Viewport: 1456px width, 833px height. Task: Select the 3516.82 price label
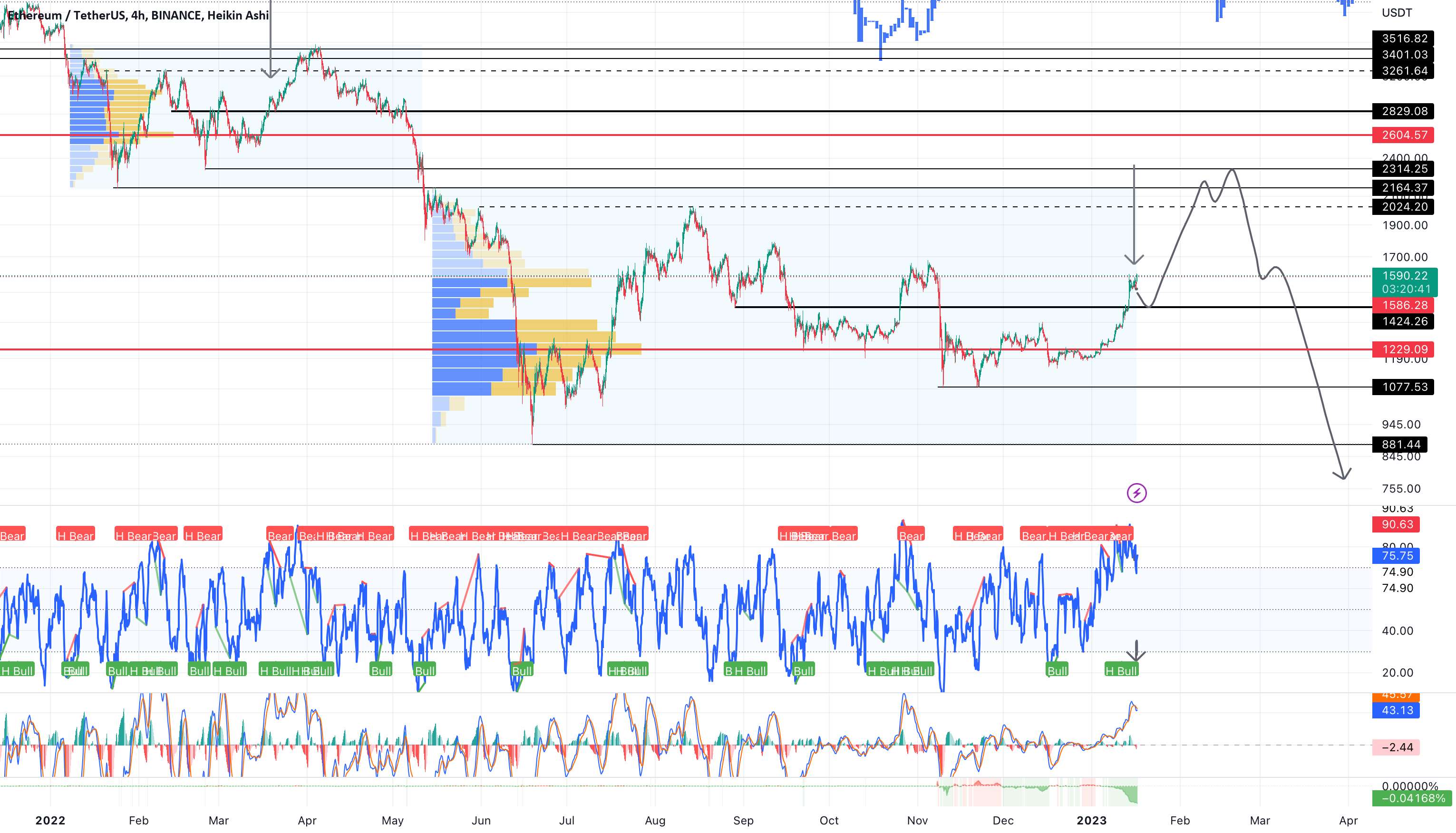pyautogui.click(x=1403, y=39)
